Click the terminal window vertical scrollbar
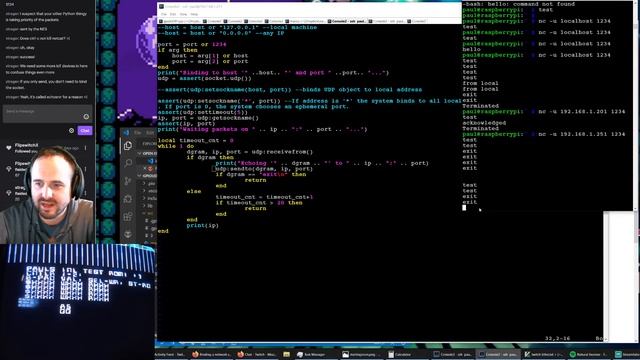Viewport: 640px width, 360px height. pyautogui.click(x=636, y=106)
